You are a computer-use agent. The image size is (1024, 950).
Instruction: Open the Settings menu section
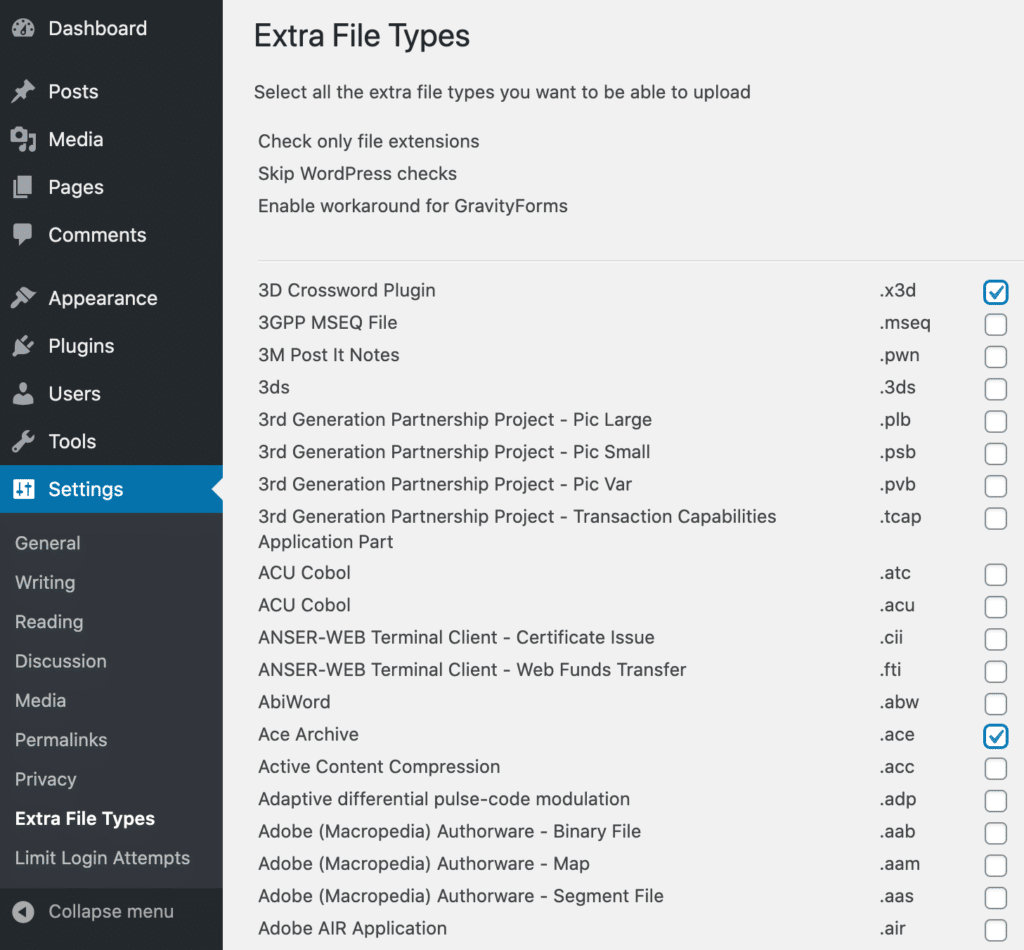point(86,490)
